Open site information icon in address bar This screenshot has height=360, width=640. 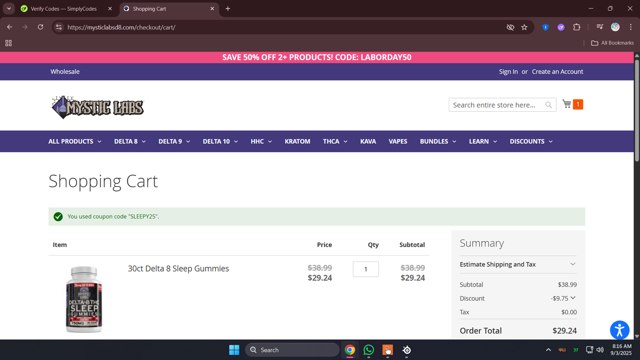(59, 27)
